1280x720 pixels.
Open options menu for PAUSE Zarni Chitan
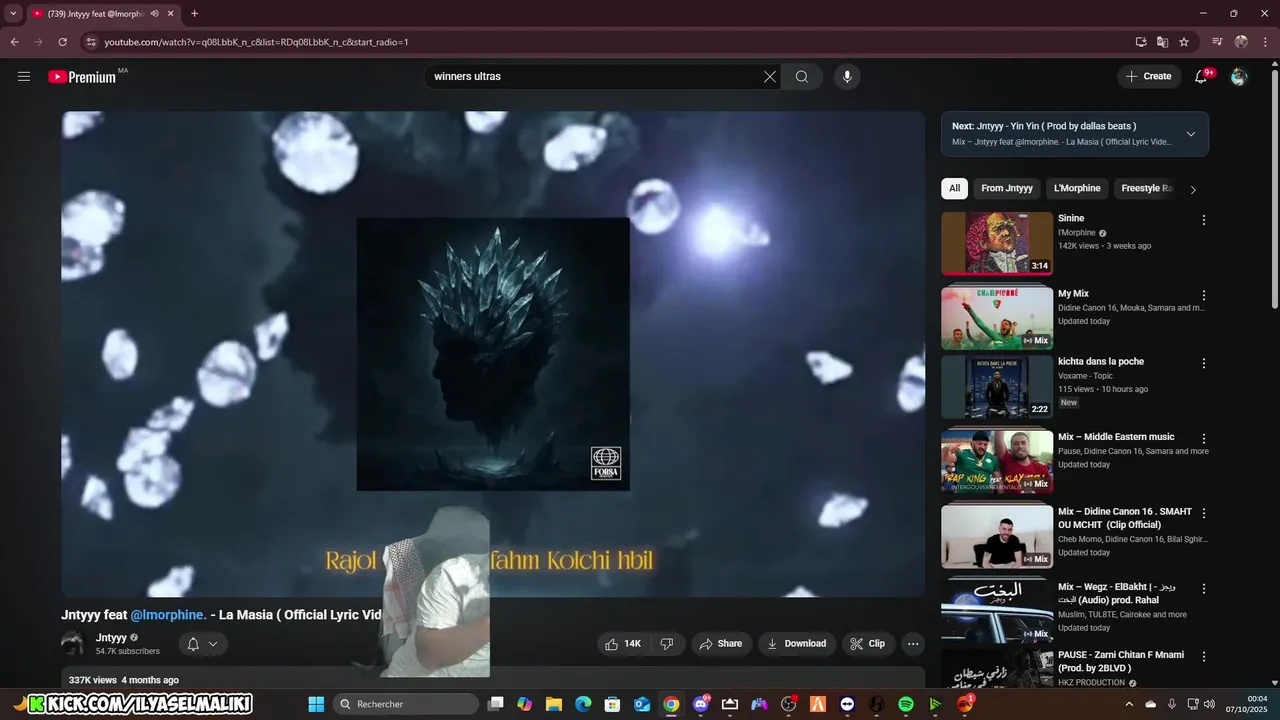(1204, 657)
